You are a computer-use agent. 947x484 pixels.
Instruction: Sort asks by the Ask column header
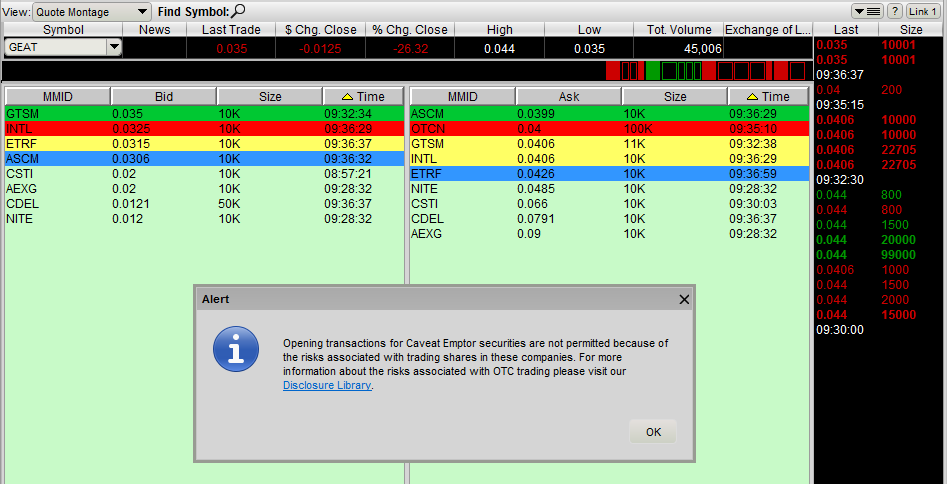(569, 97)
